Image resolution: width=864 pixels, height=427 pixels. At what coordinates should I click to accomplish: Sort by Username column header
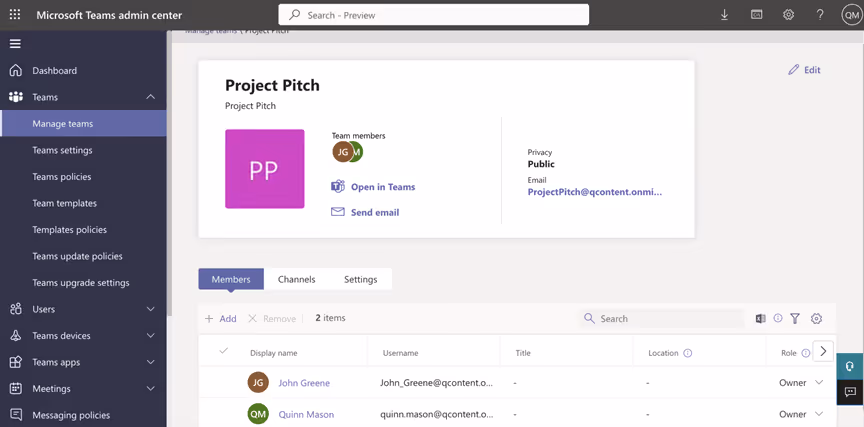[401, 353]
